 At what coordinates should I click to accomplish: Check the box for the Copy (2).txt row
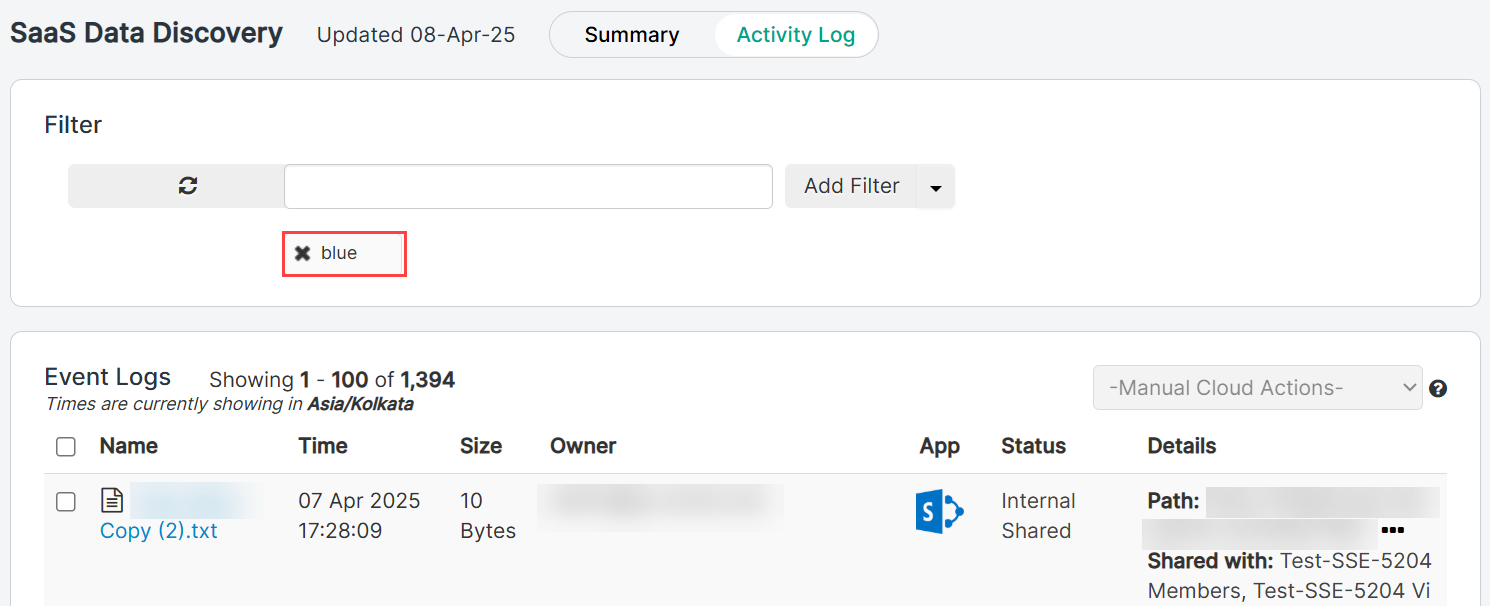point(66,502)
